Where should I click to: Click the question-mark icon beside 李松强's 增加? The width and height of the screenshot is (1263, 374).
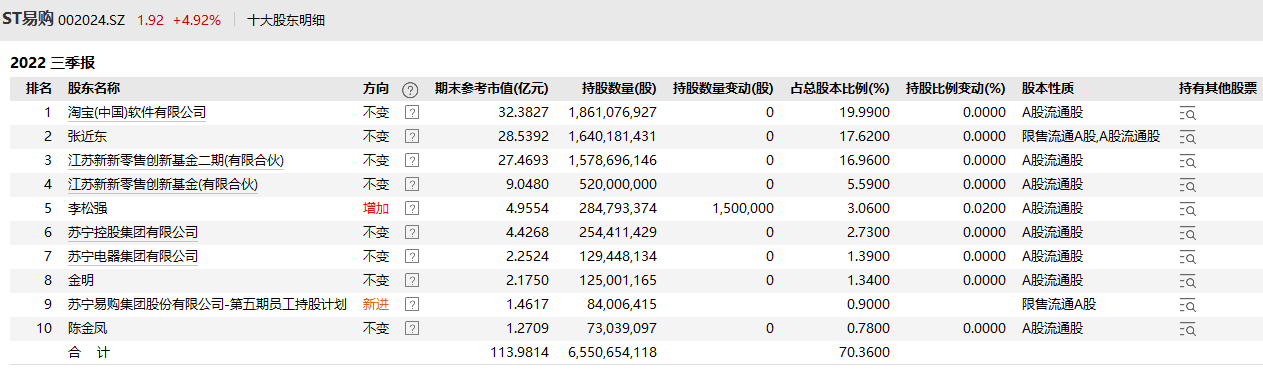pyautogui.click(x=411, y=208)
